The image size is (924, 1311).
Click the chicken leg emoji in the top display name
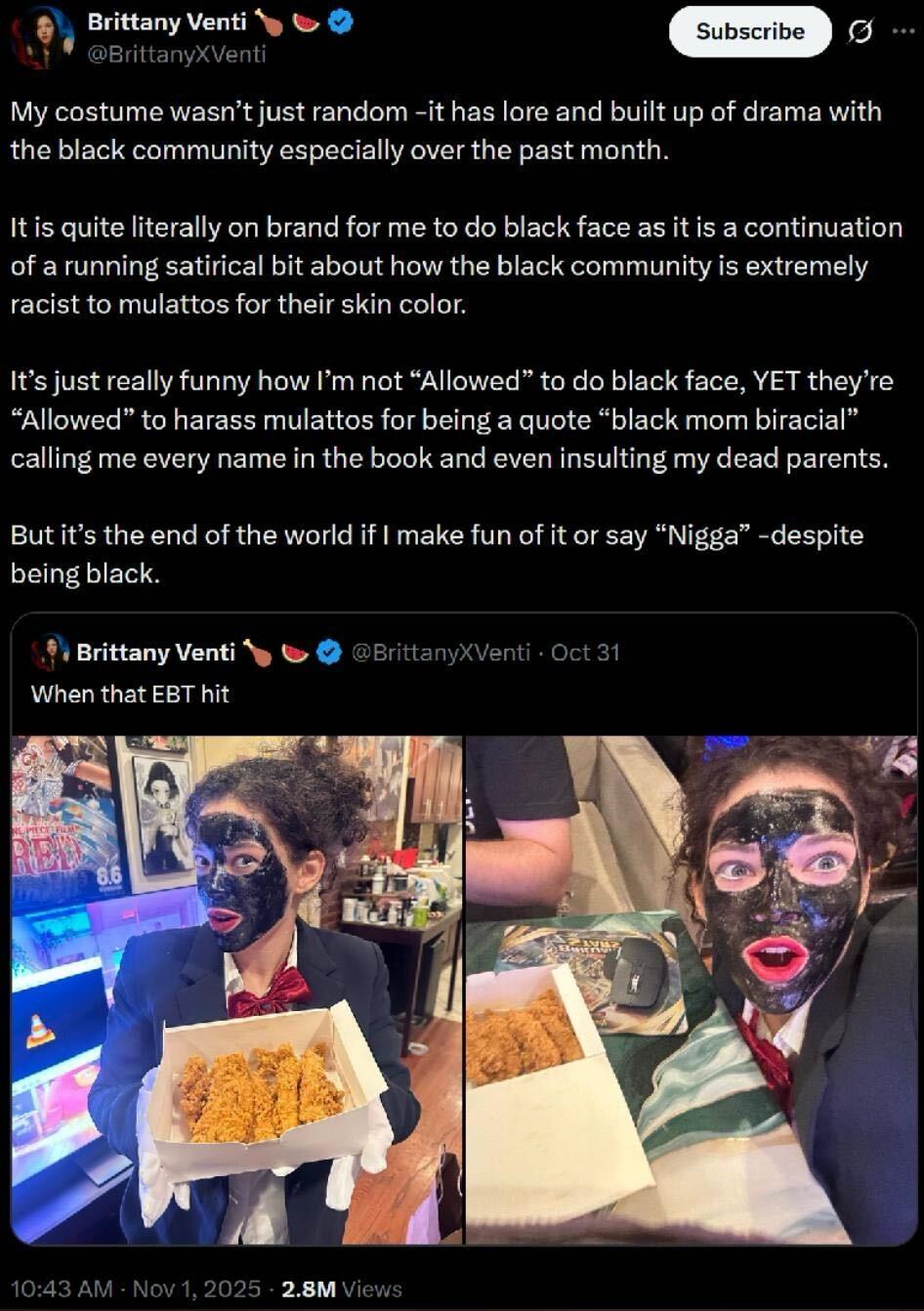(270, 22)
